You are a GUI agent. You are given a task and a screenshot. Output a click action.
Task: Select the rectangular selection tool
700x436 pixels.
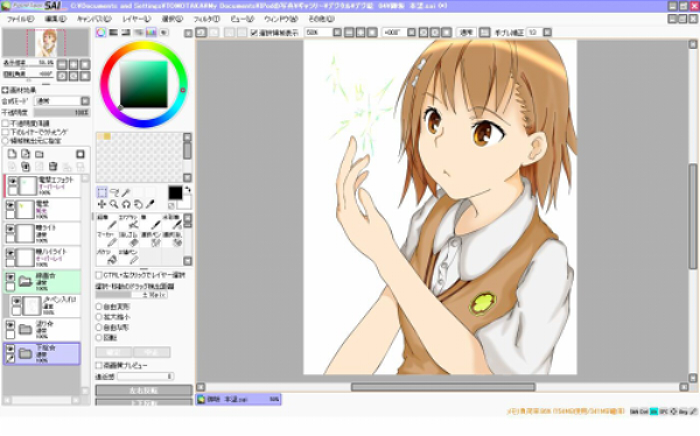pyautogui.click(x=102, y=192)
